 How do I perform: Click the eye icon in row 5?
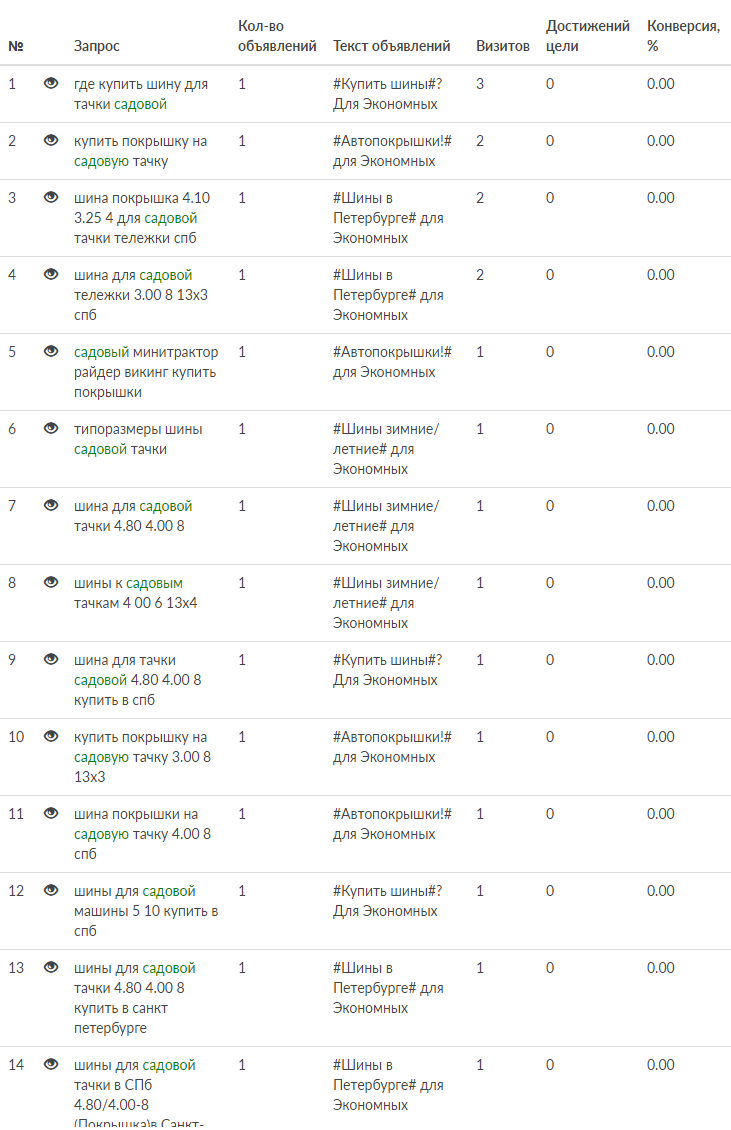click(51, 352)
